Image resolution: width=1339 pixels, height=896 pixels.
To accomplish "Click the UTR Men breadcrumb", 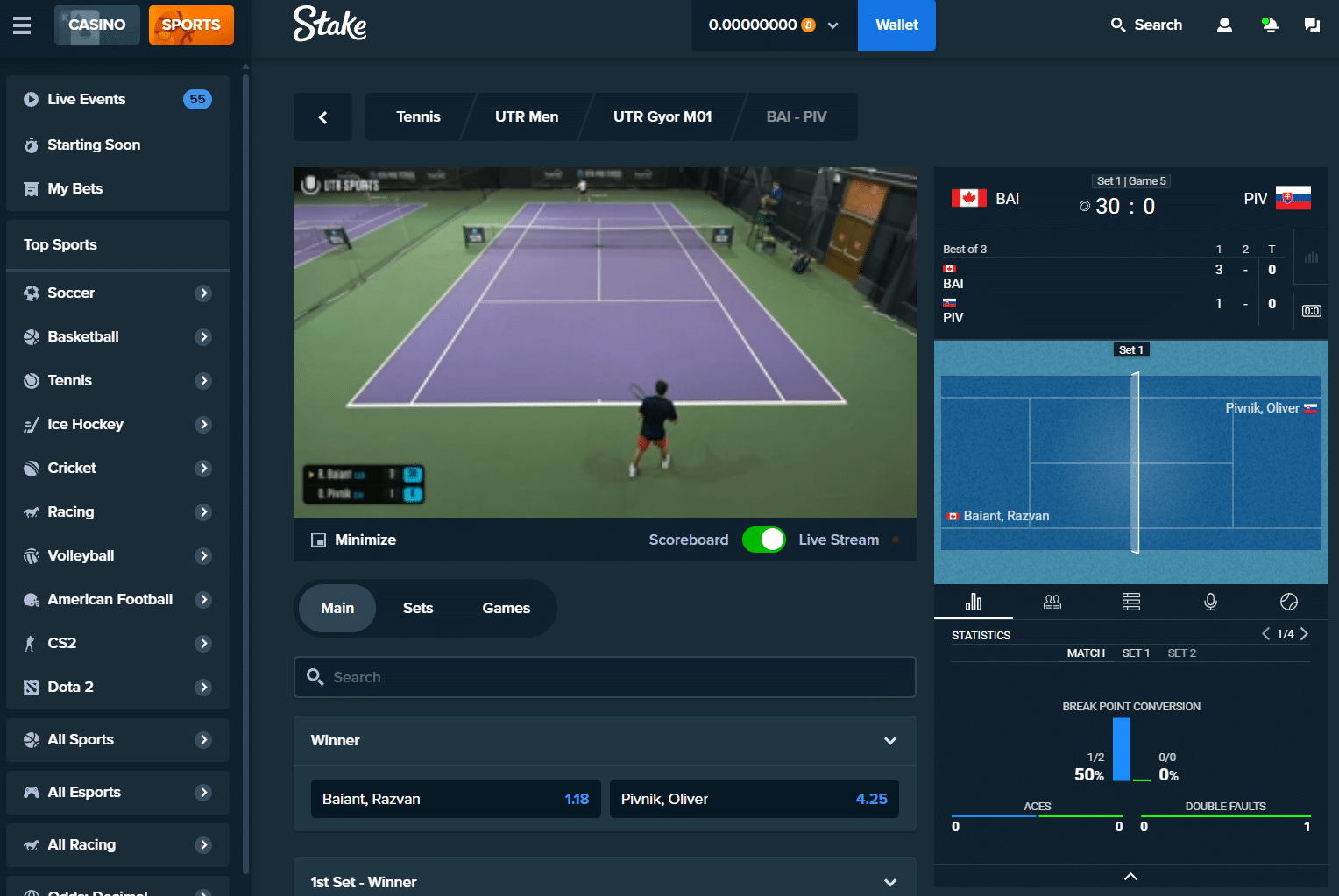I will point(527,117).
